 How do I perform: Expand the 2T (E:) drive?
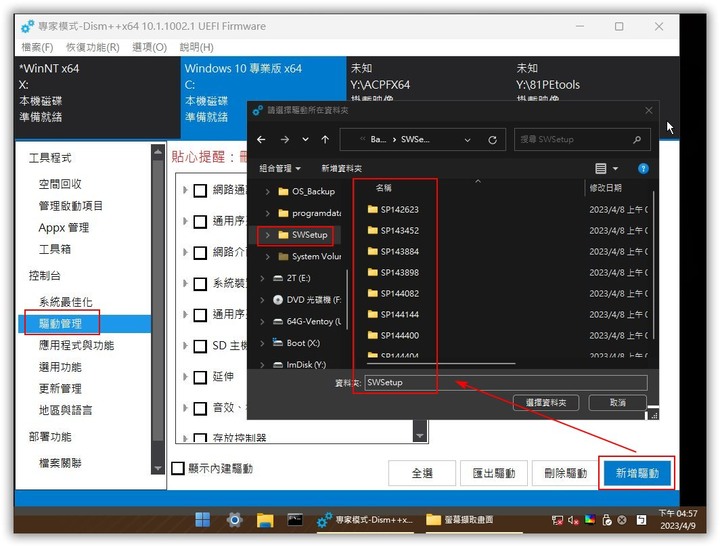click(262, 278)
